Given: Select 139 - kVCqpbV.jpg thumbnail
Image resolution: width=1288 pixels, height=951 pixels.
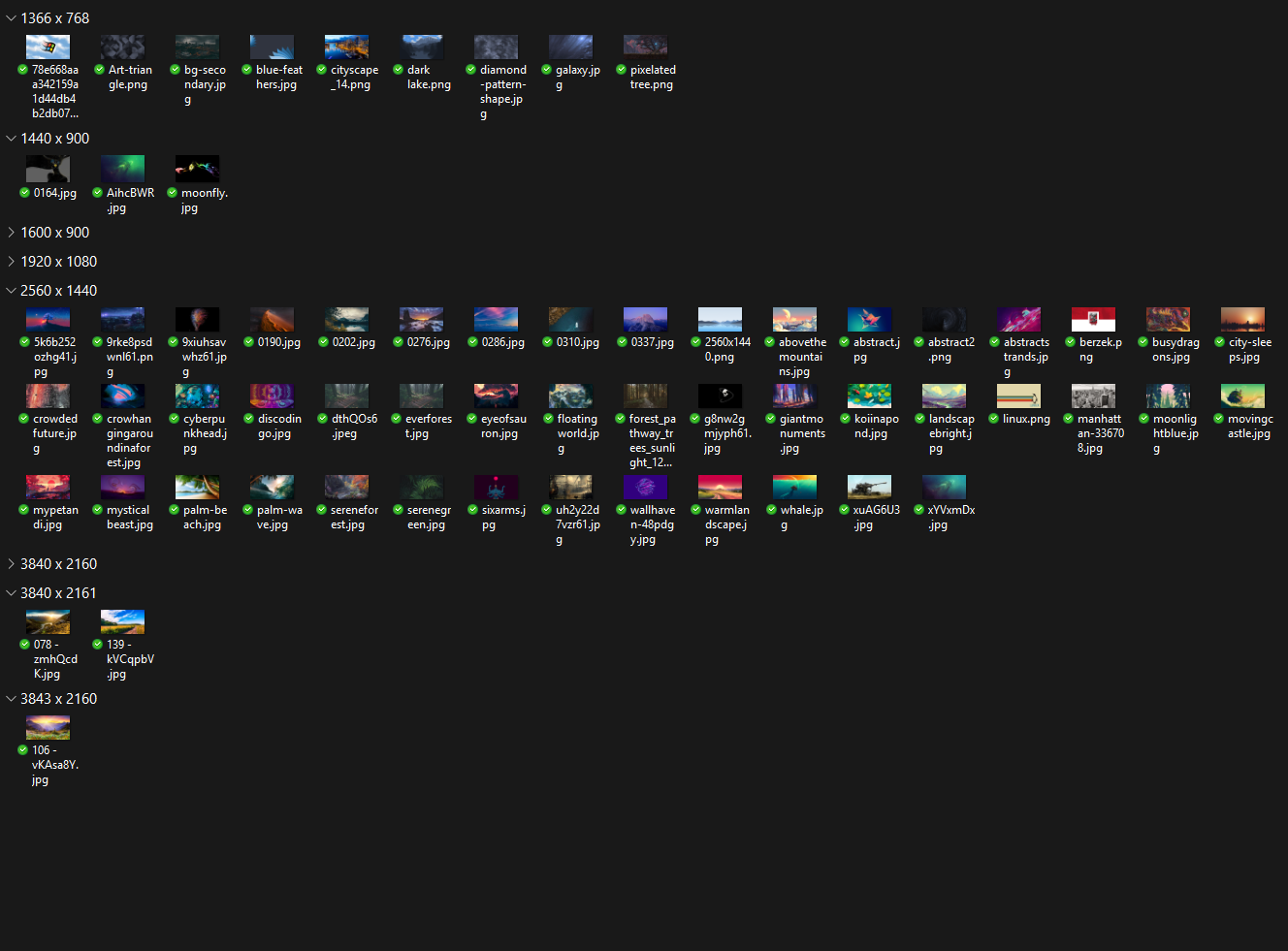Looking at the screenshot, I should (122, 621).
